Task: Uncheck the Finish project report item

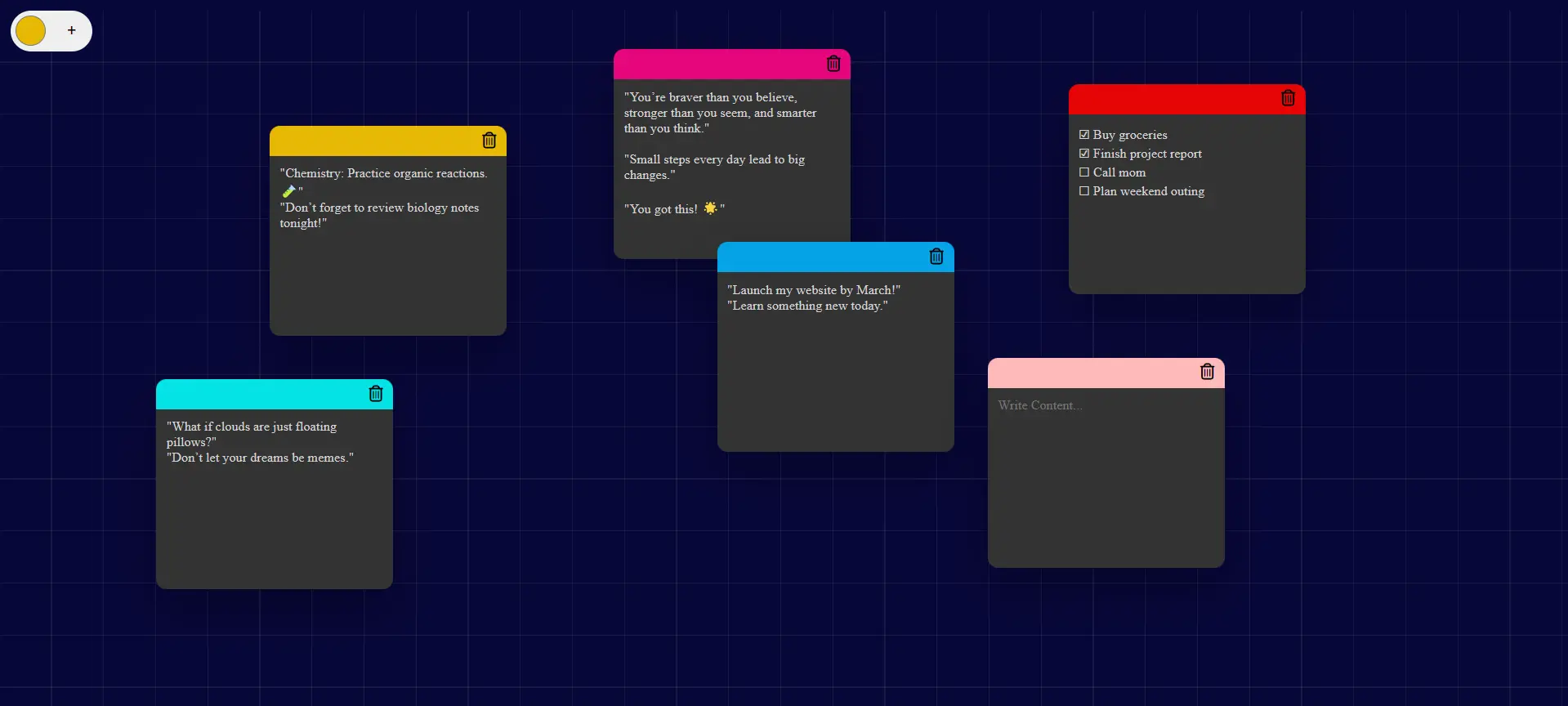Action: [x=1084, y=154]
